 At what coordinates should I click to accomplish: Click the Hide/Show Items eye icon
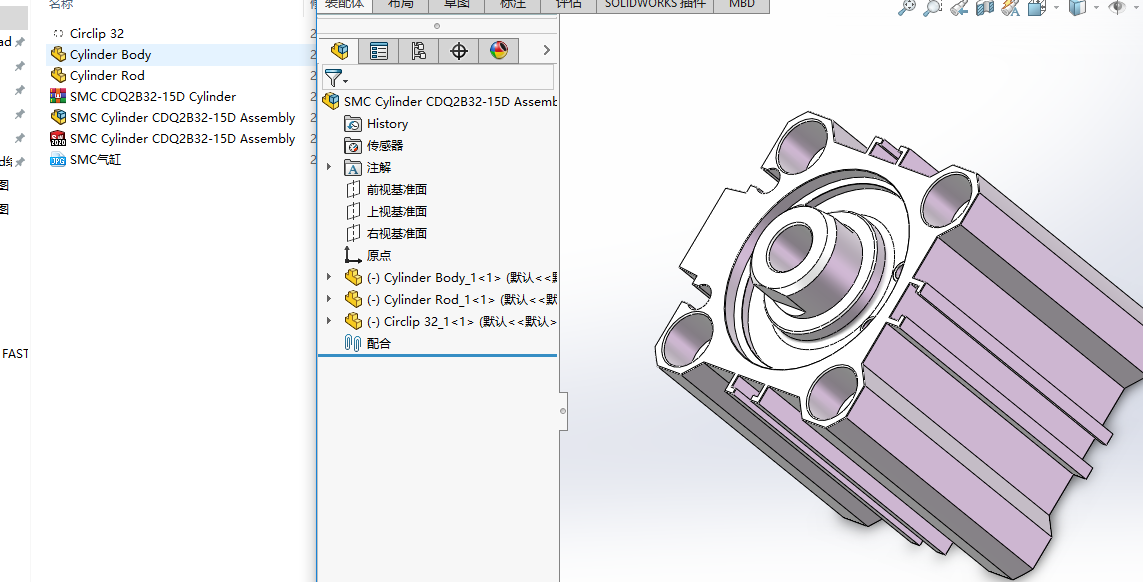pos(1116,7)
